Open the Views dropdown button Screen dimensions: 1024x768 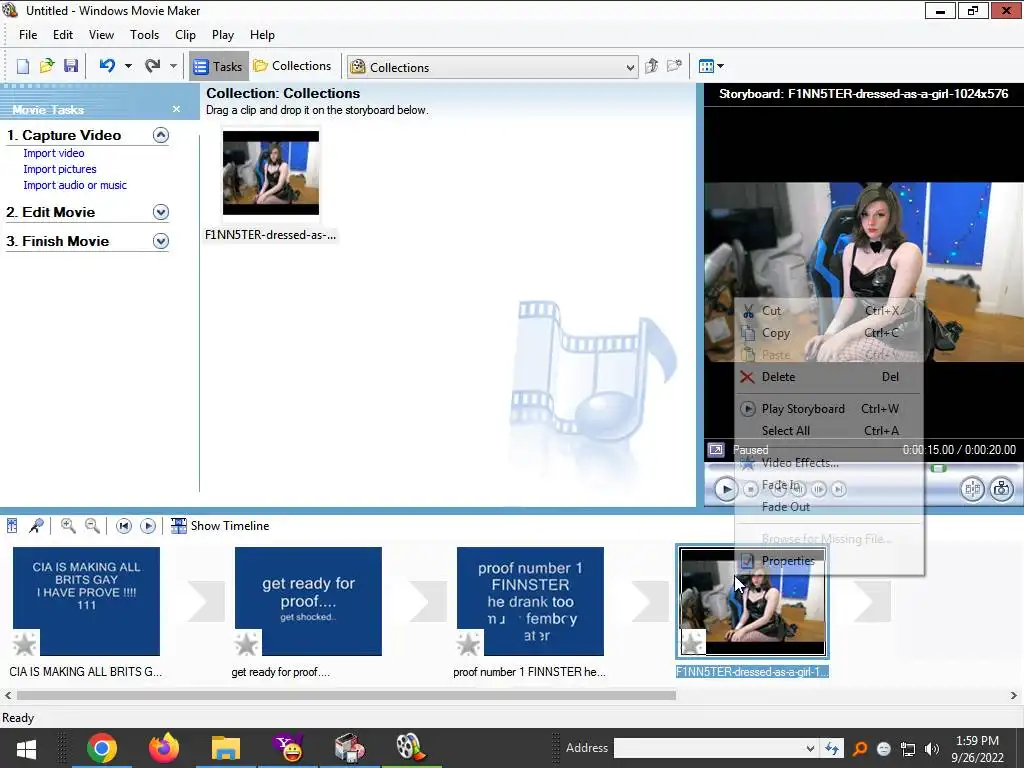711,66
